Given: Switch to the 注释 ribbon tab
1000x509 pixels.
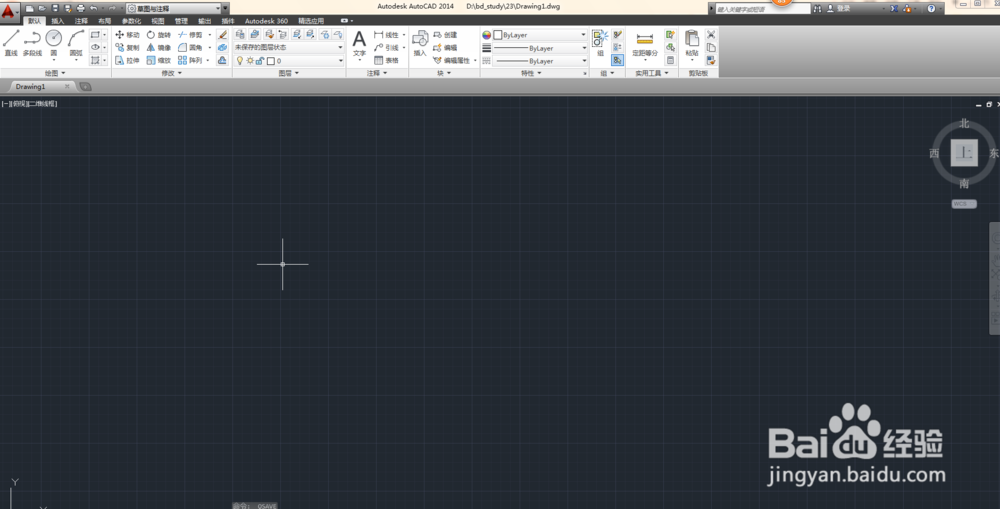Looking at the screenshot, I should 81,21.
